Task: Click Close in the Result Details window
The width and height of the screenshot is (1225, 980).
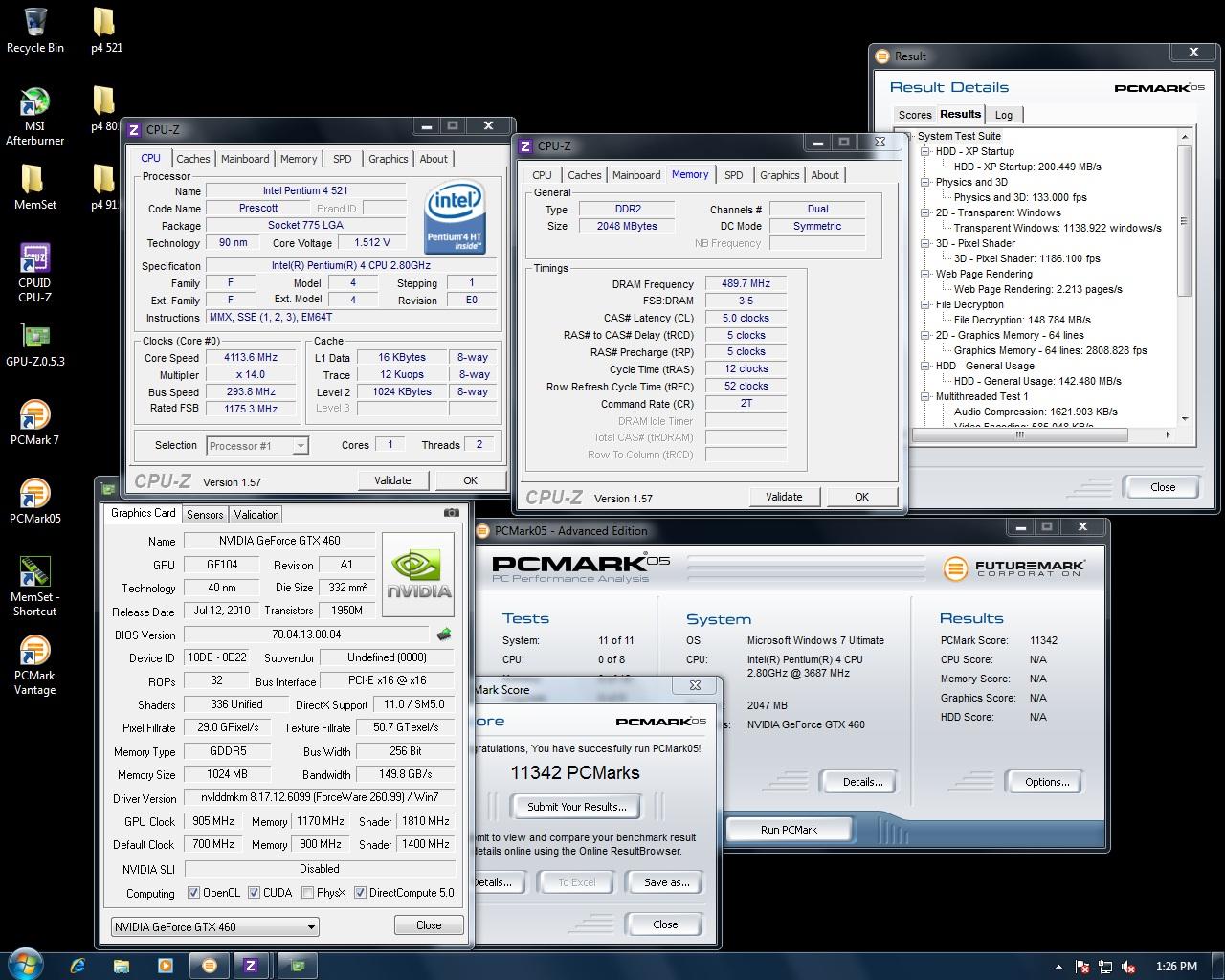Action: coord(1163,487)
